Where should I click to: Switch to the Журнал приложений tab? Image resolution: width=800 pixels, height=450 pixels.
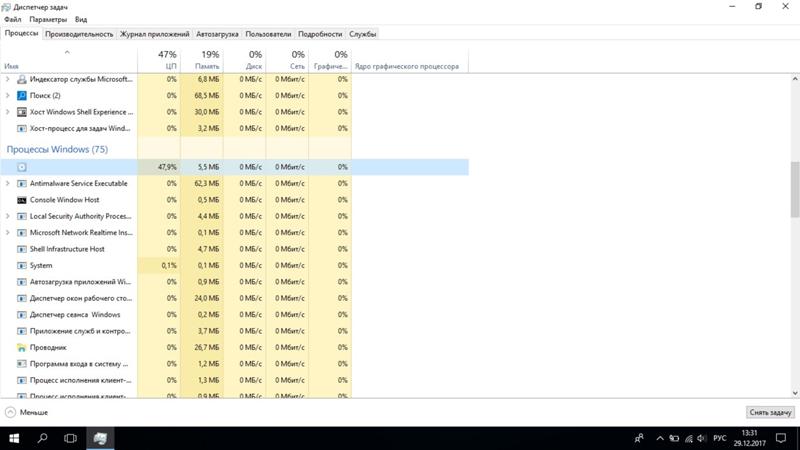coord(155,34)
